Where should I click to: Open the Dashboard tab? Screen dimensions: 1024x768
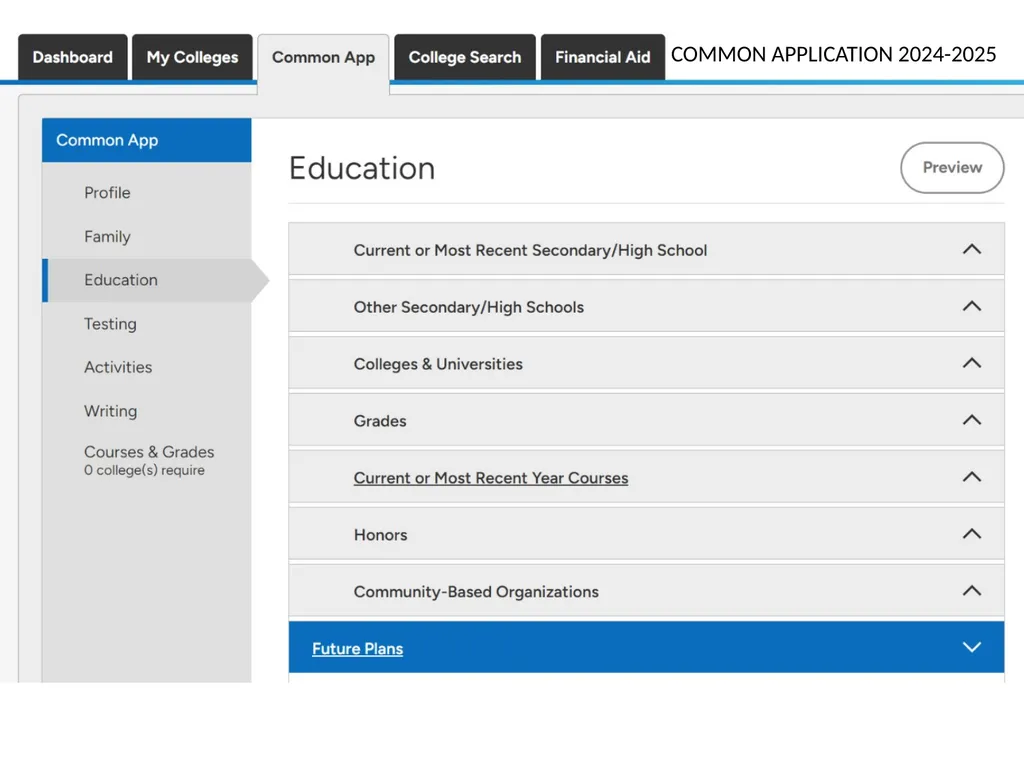tap(72, 57)
